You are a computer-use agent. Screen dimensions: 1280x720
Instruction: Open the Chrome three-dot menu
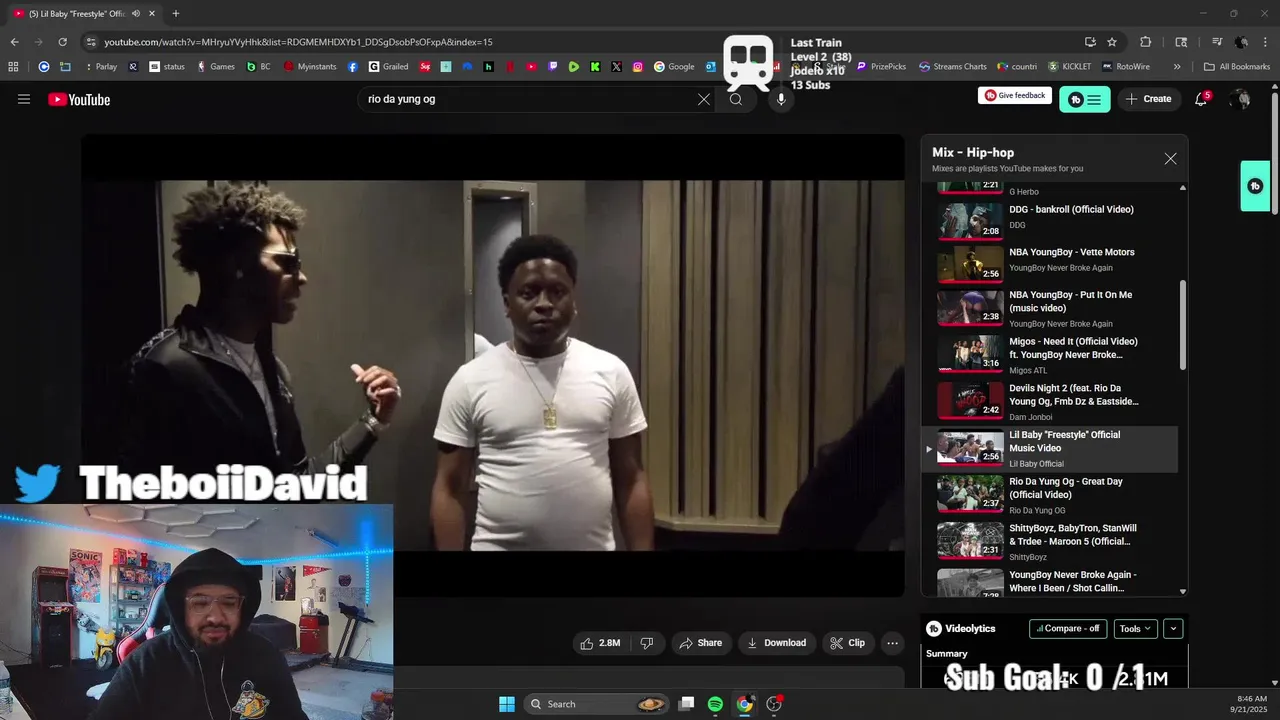[x=1264, y=42]
